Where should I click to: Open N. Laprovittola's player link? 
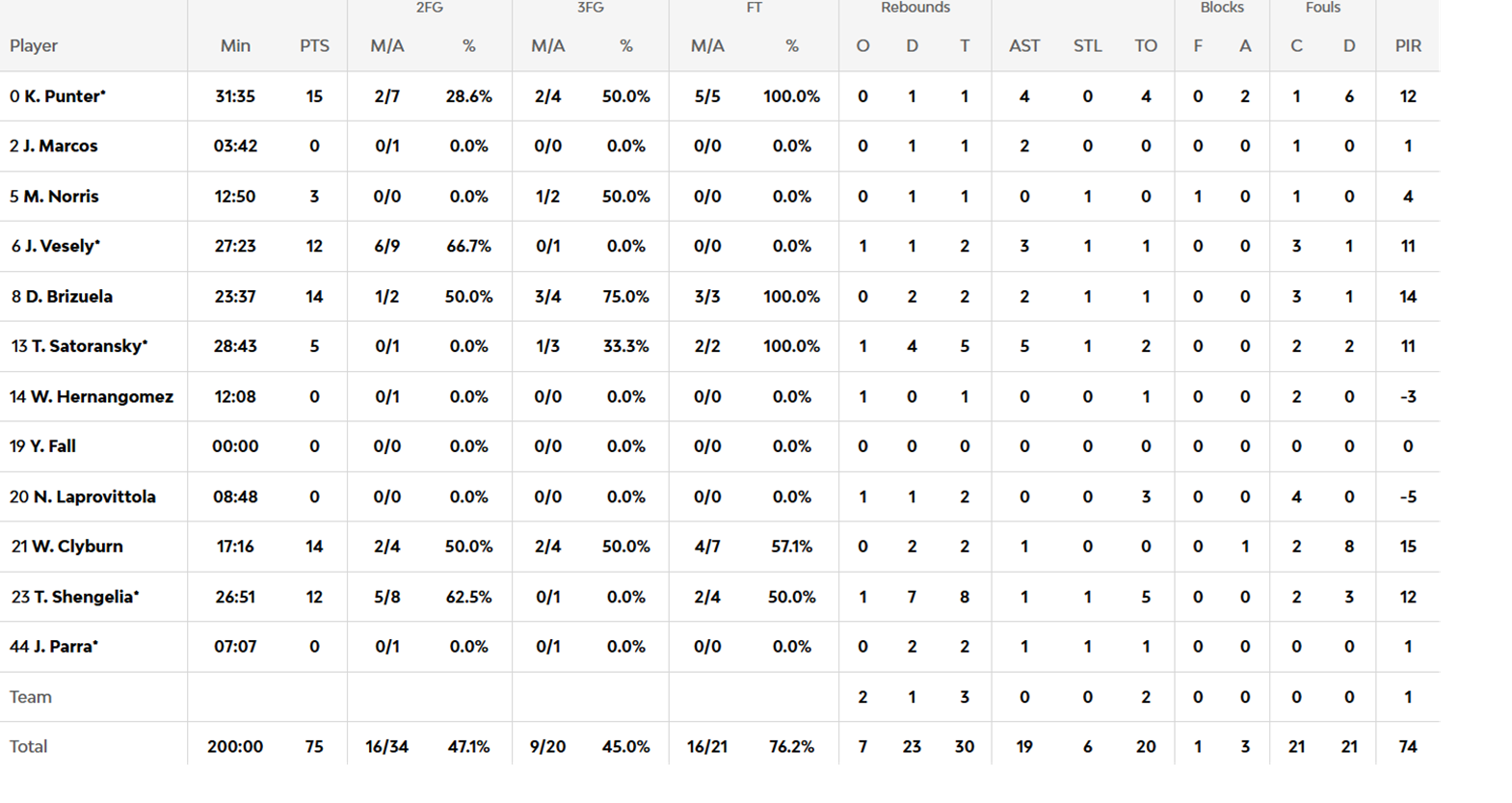[93, 496]
